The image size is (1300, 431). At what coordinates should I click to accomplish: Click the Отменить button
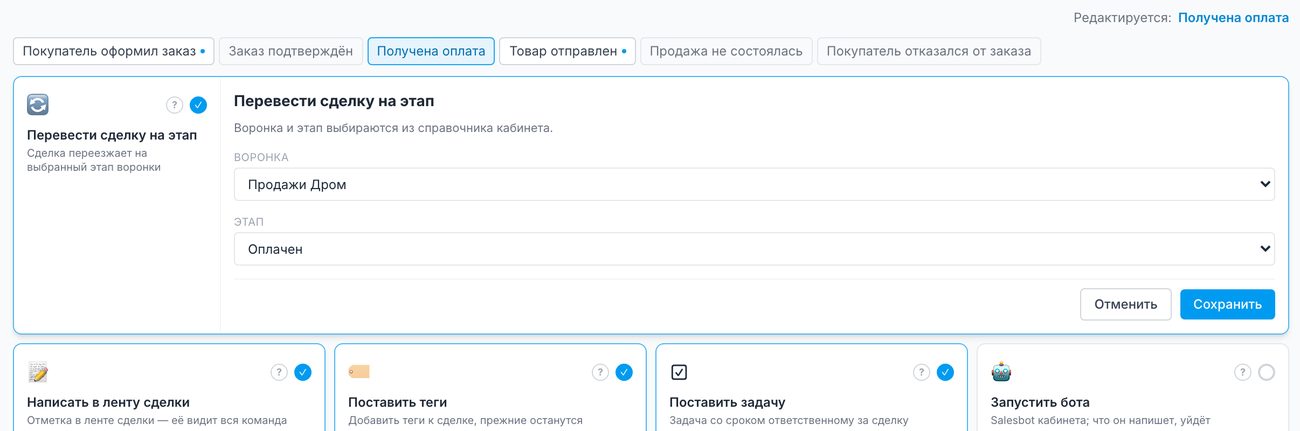1126,304
